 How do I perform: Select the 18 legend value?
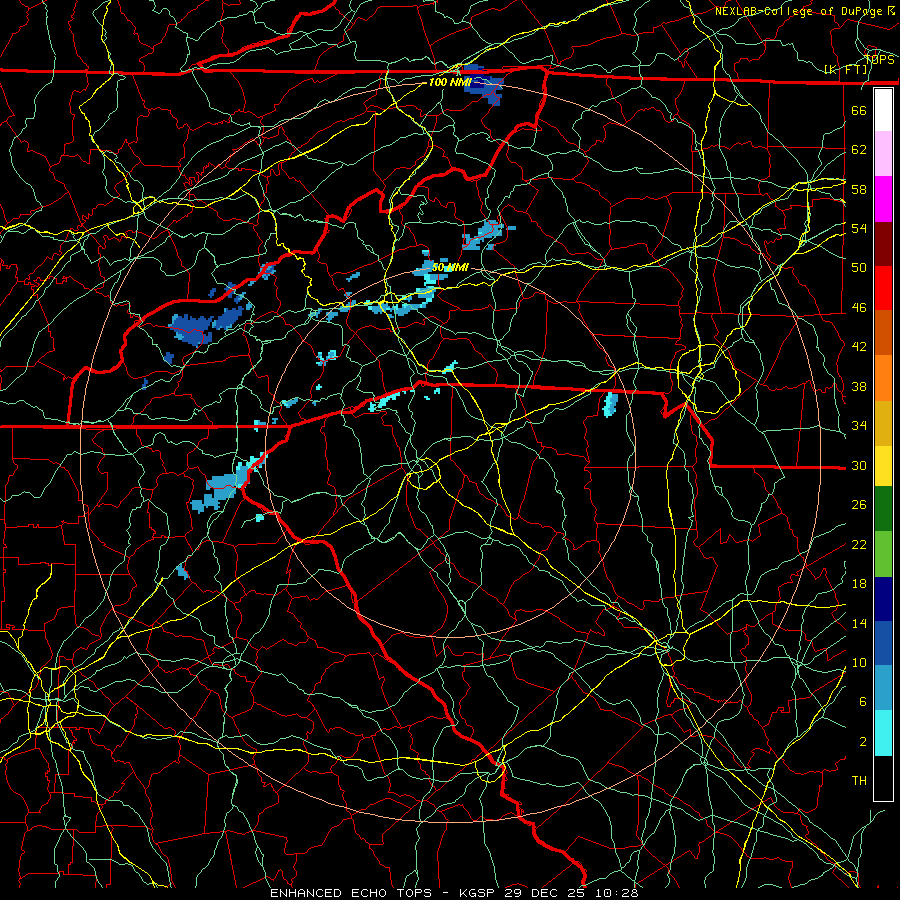coord(859,584)
